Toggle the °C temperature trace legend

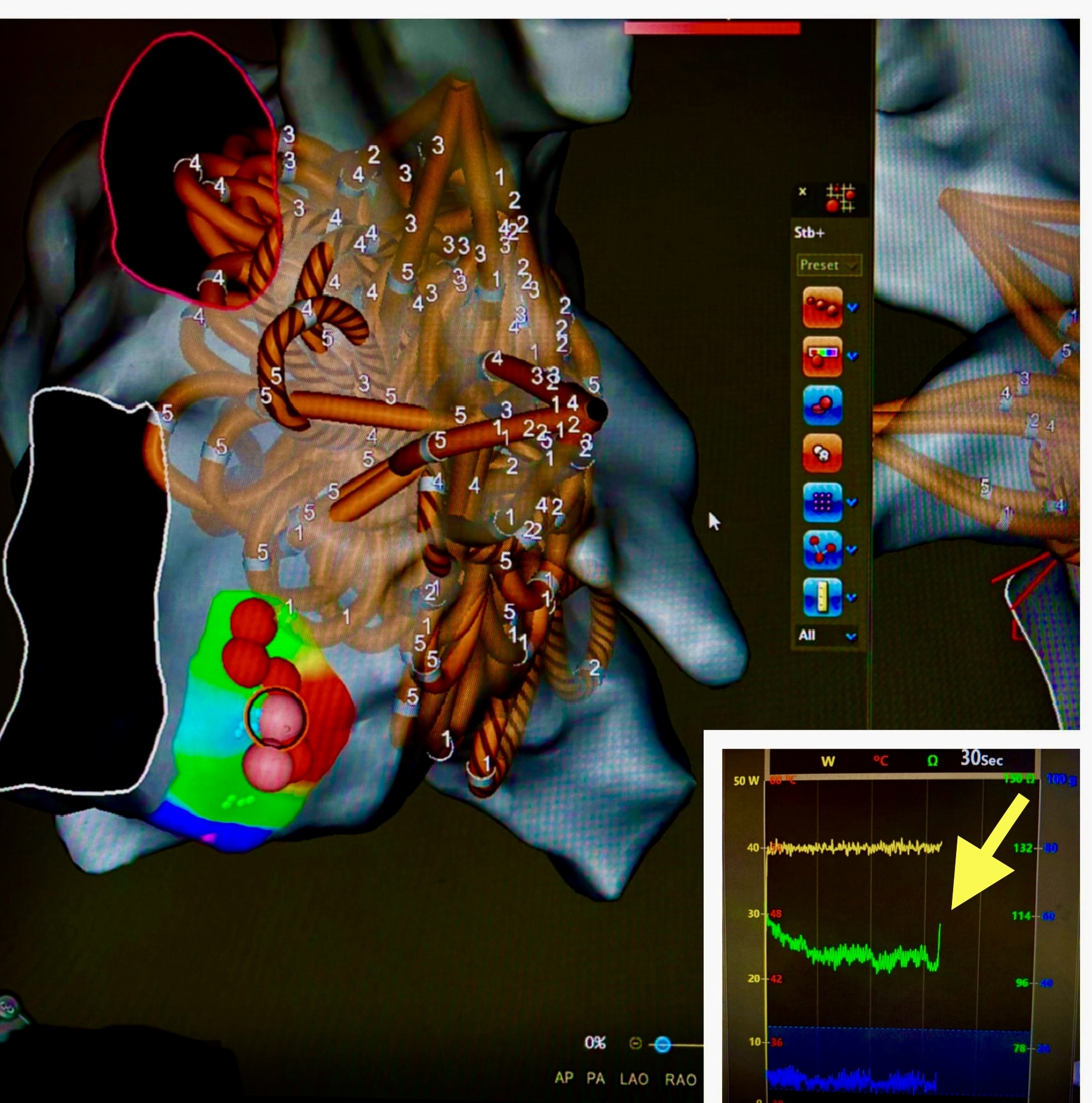click(x=880, y=761)
